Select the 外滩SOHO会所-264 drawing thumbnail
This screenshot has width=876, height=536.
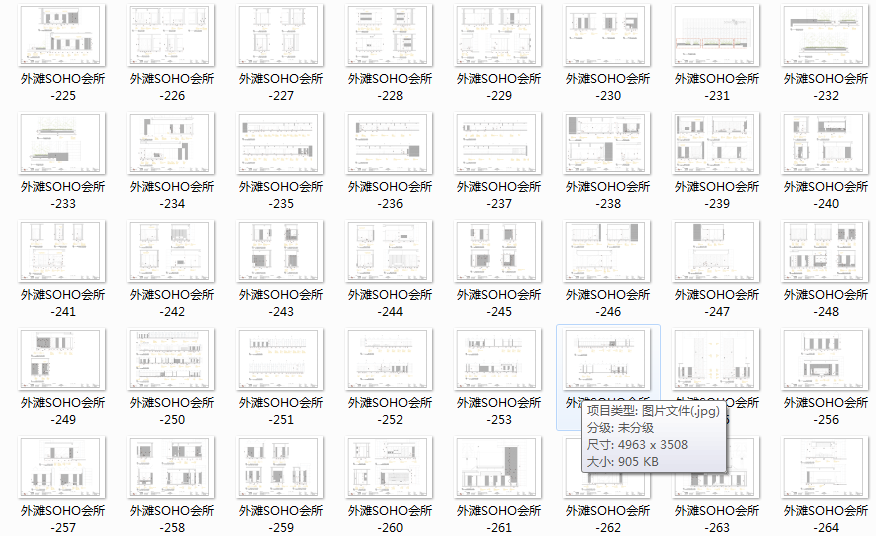pyautogui.click(x=826, y=467)
